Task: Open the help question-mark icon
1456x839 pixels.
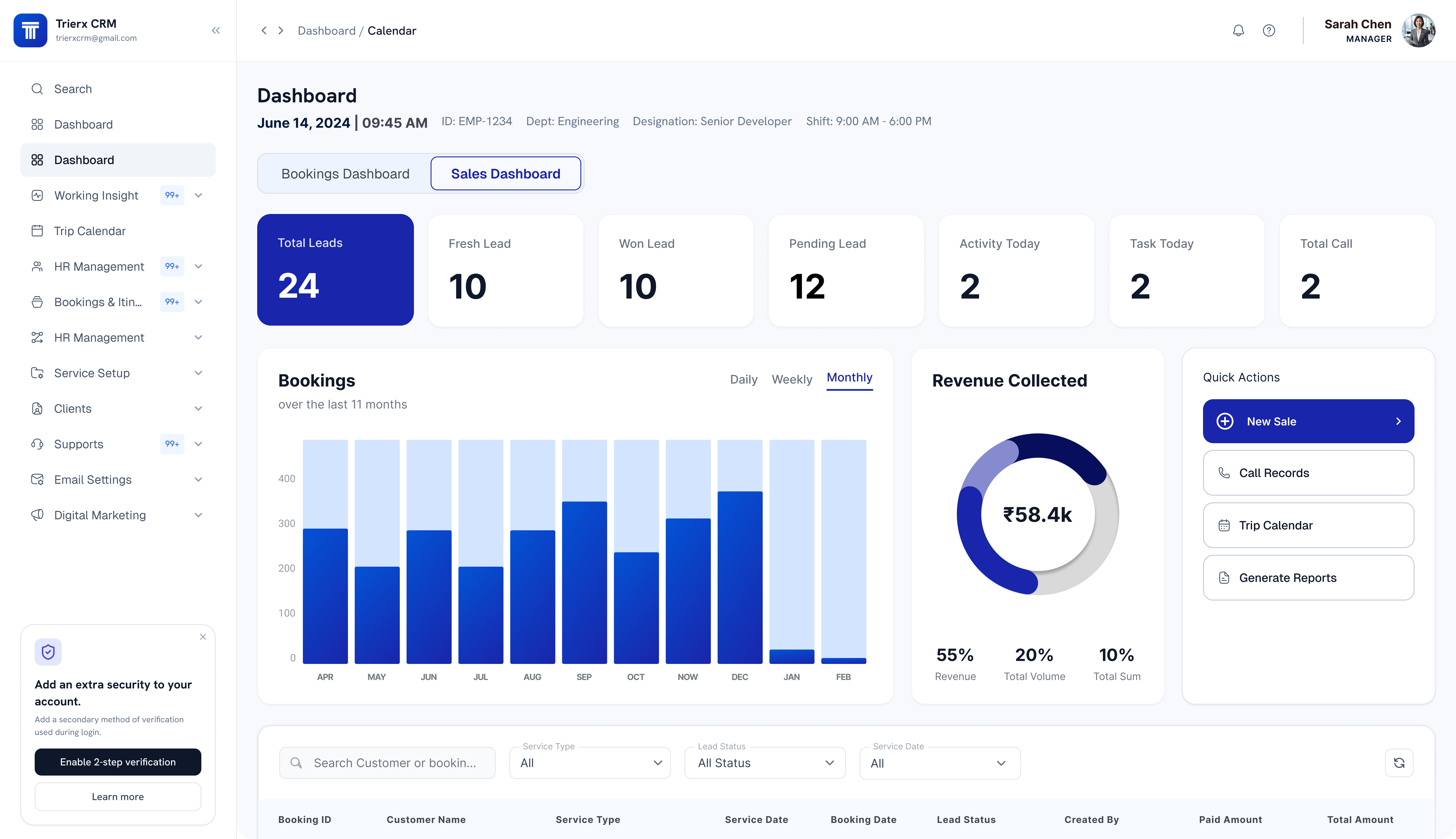Action: click(1269, 30)
